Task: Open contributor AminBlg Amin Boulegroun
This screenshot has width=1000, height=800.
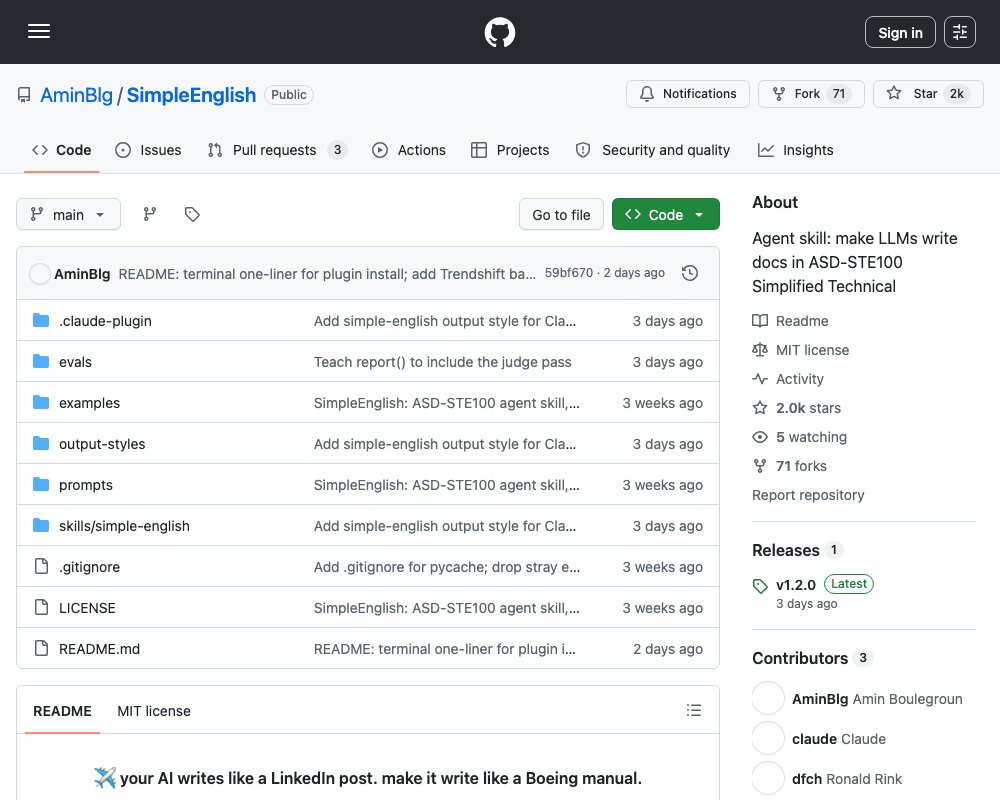Action: (877, 699)
